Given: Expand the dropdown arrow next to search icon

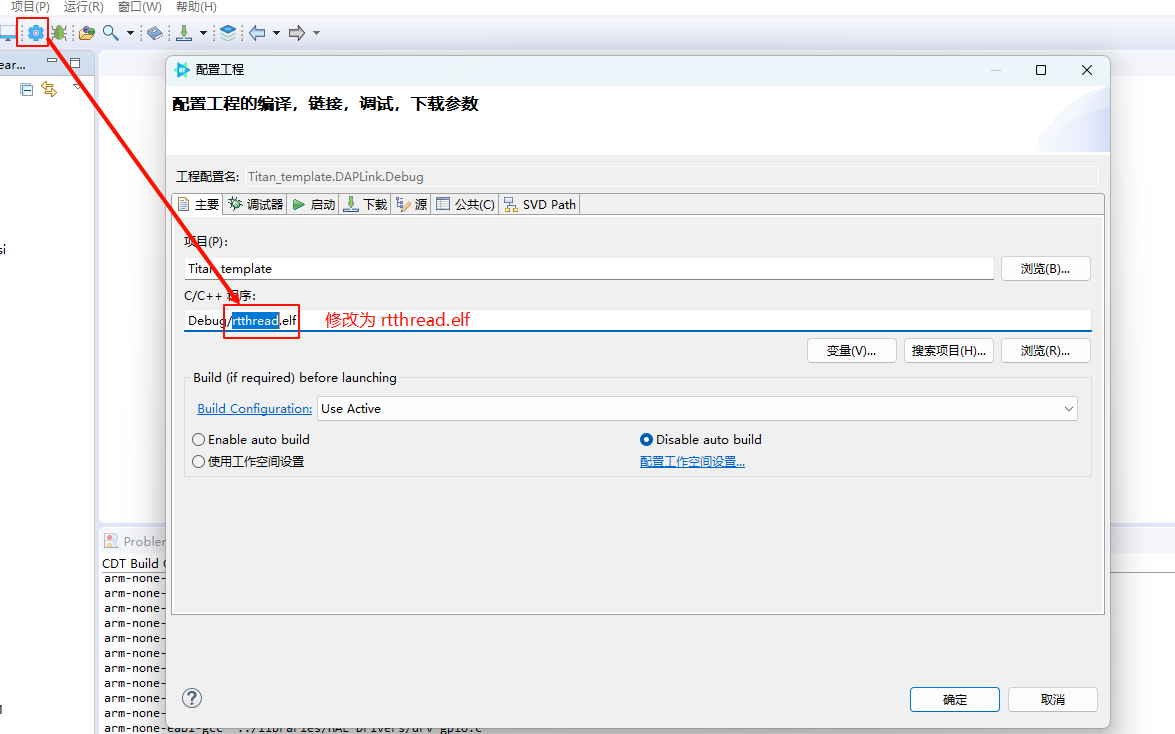Looking at the screenshot, I should pyautogui.click(x=130, y=33).
